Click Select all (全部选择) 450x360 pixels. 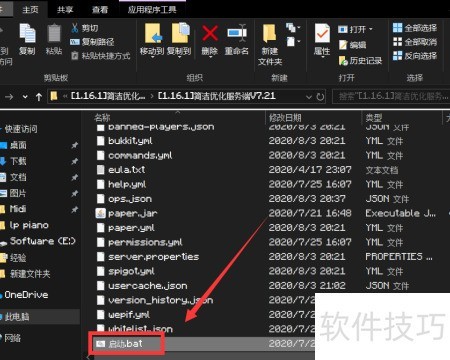tap(415, 28)
